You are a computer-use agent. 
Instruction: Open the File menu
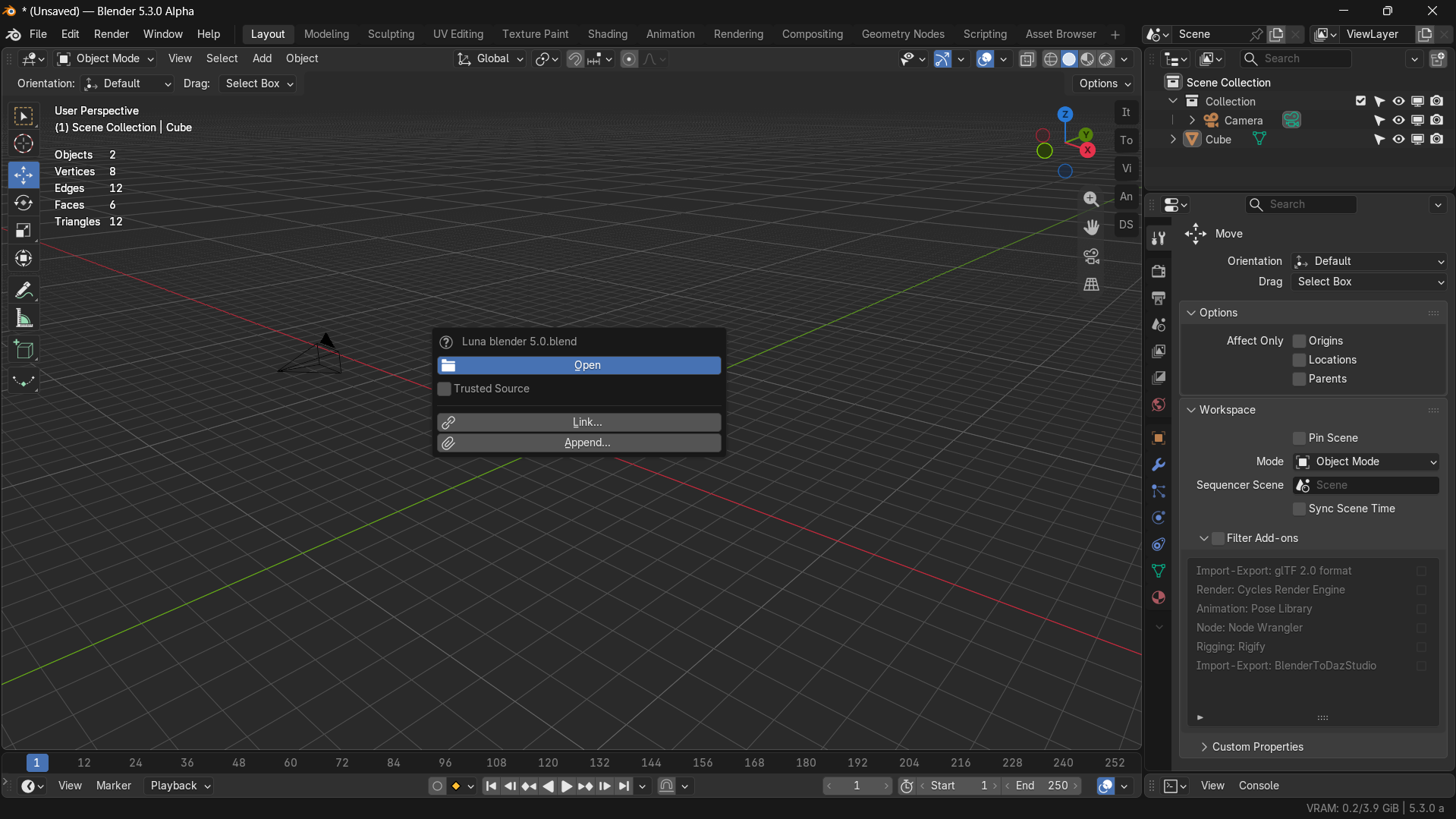(38, 34)
